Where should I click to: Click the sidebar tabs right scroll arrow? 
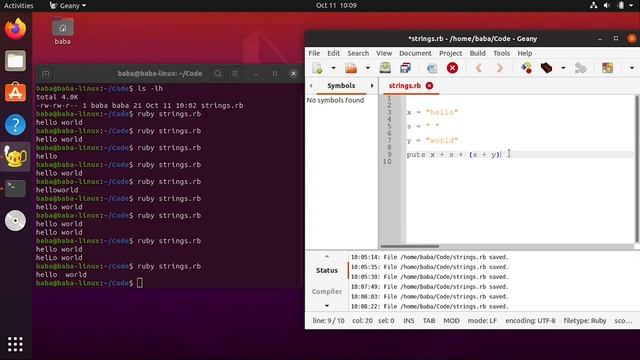pyautogui.click(x=372, y=86)
